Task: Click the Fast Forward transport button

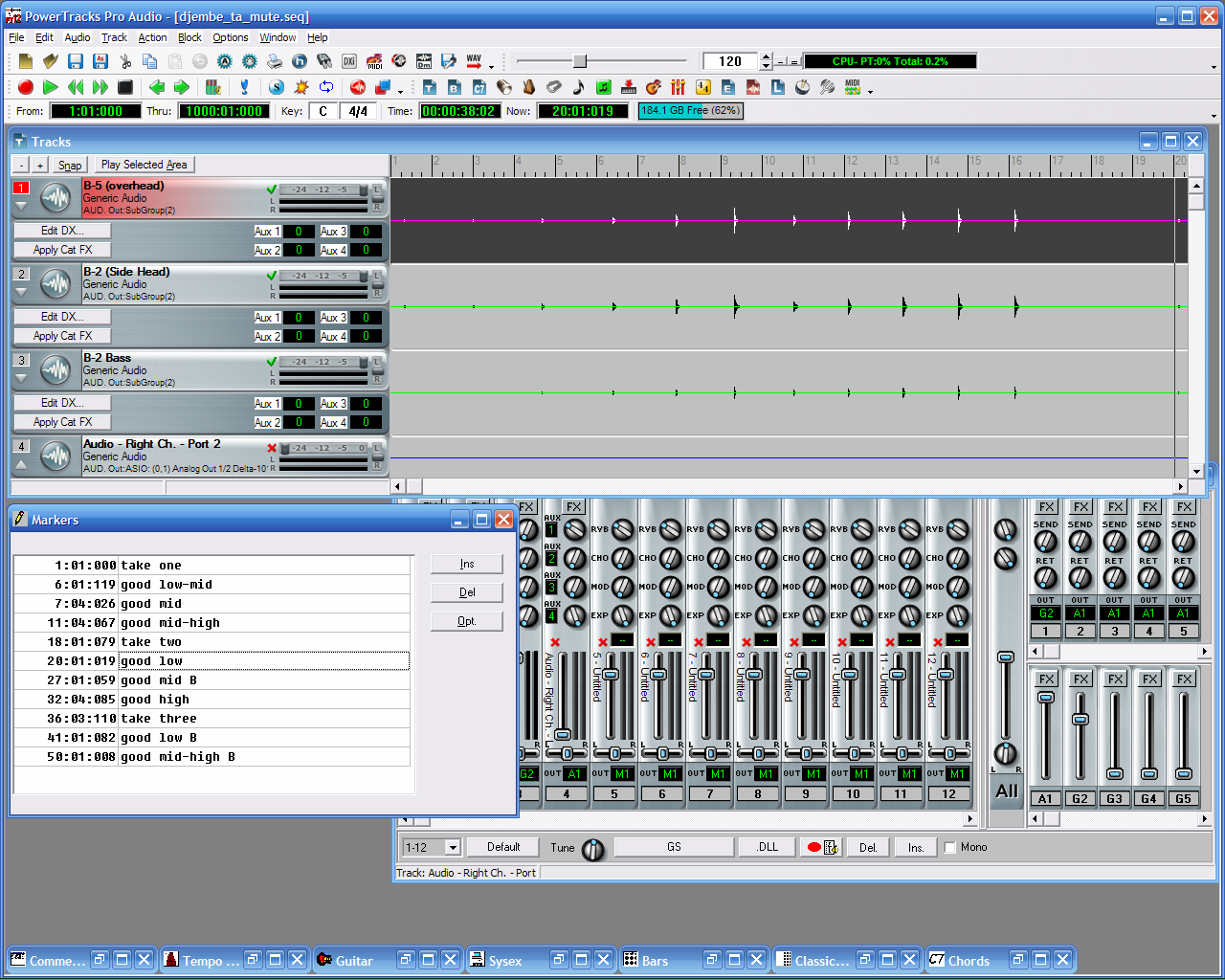Action: (100, 87)
